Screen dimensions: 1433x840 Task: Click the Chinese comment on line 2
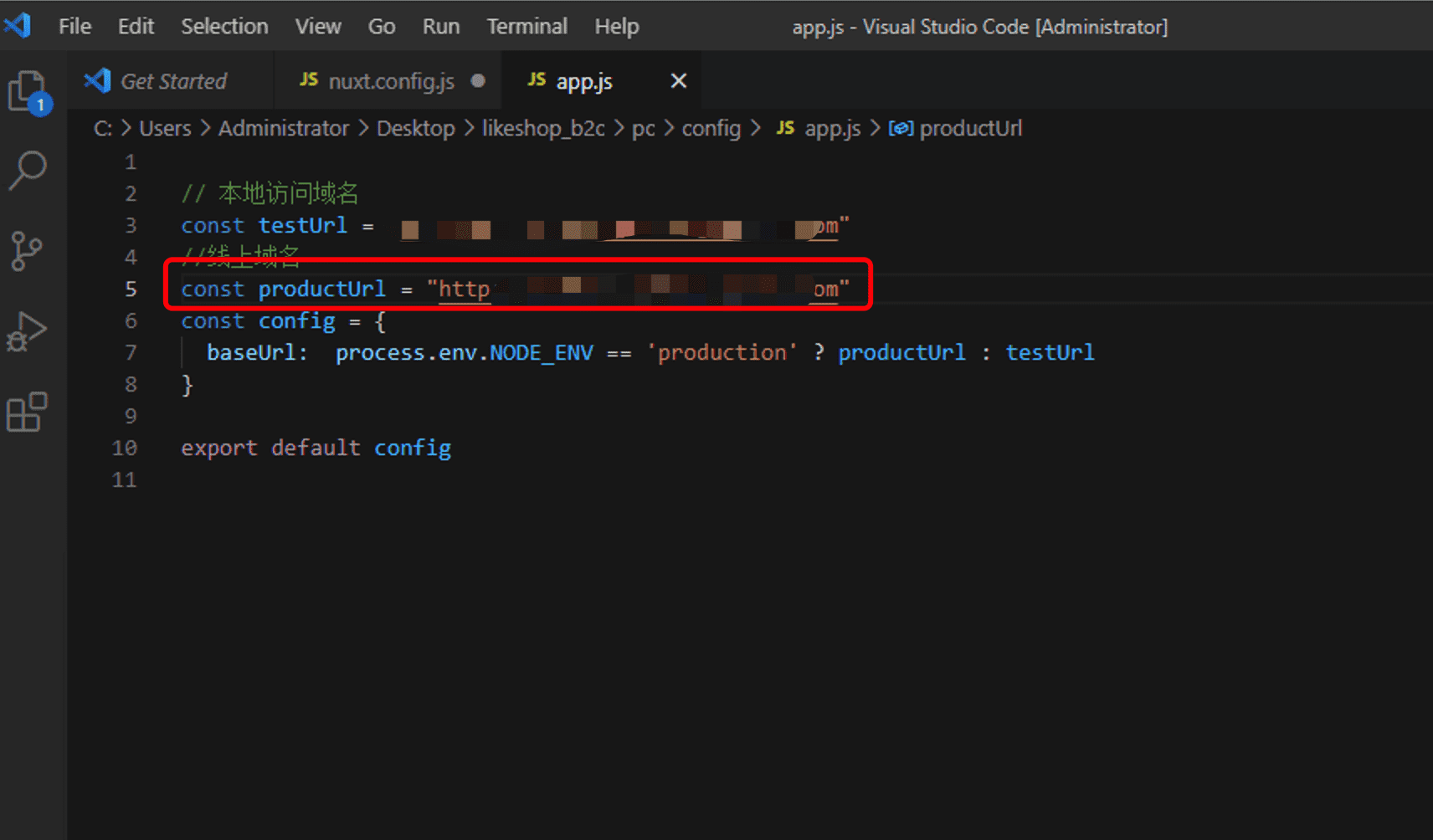pos(270,194)
